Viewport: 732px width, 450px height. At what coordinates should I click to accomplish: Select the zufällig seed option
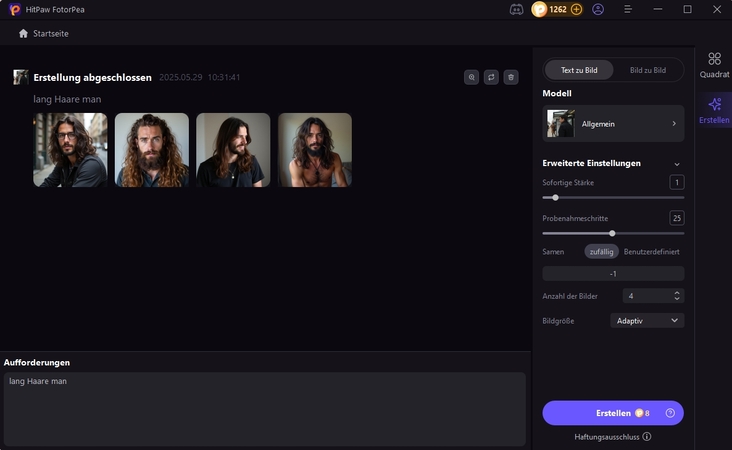pyautogui.click(x=601, y=251)
